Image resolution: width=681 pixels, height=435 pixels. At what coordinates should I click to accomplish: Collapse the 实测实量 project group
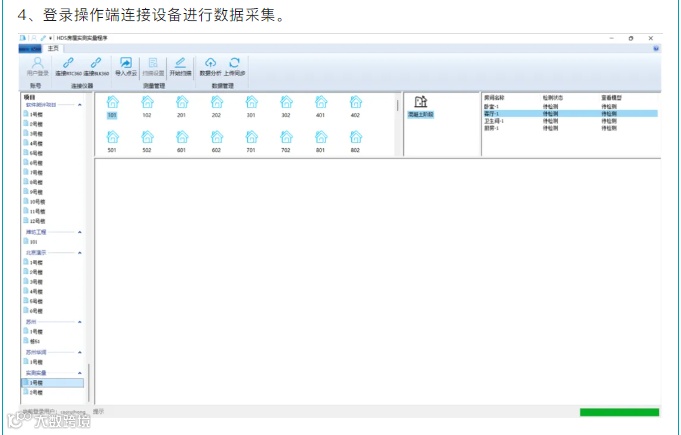tap(79, 372)
